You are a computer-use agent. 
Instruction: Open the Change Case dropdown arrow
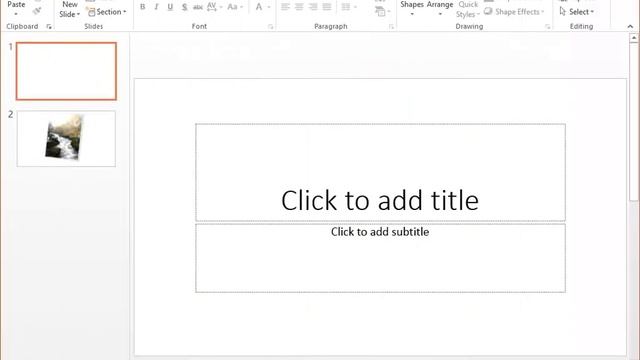[241, 7]
